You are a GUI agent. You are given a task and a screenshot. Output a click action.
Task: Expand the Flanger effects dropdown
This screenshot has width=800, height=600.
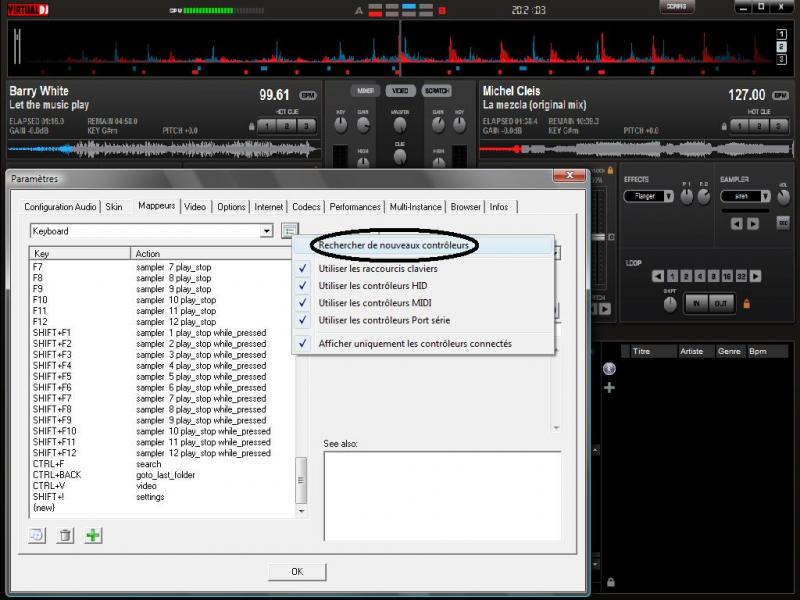[x=648, y=197]
